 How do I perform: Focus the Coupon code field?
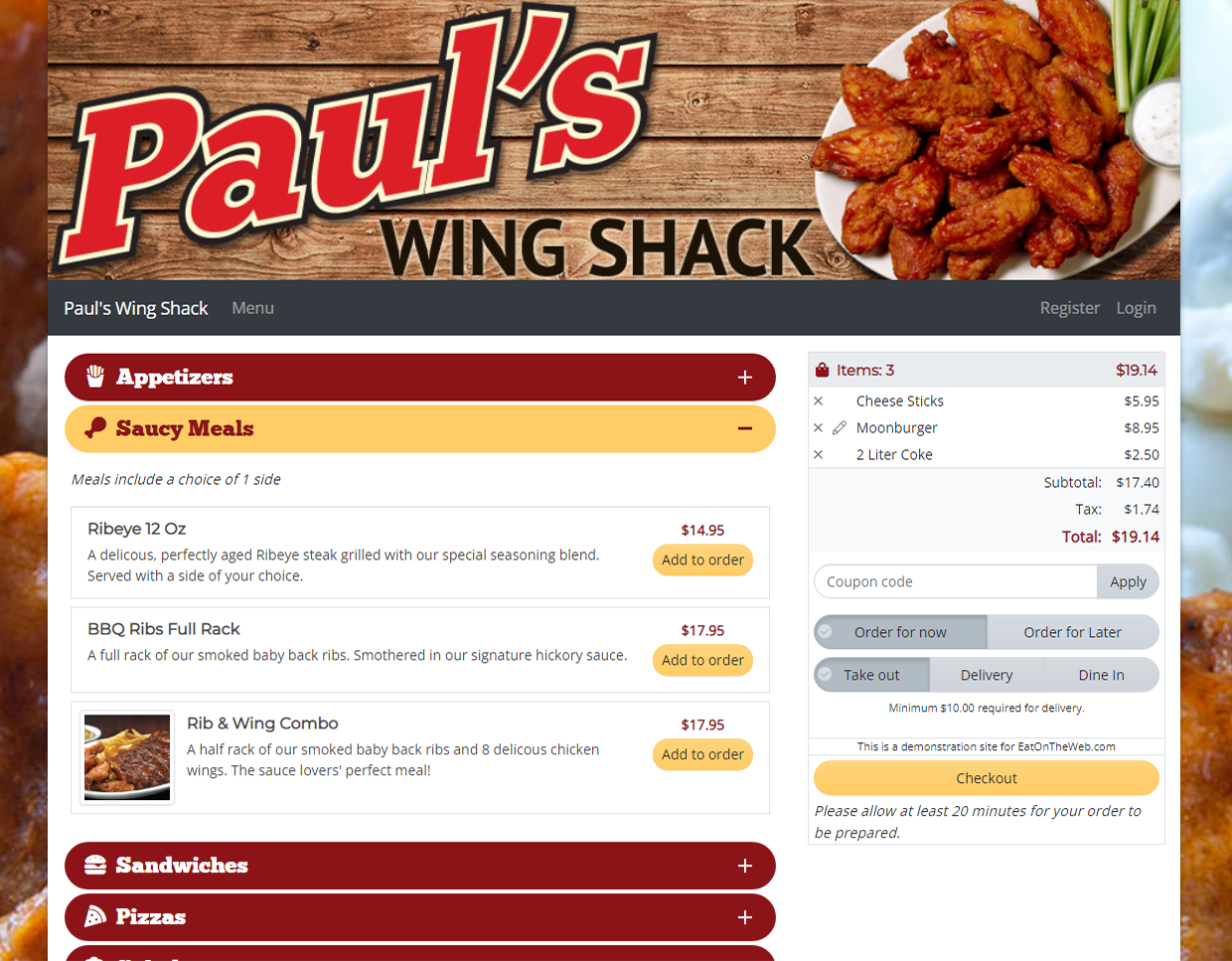pos(956,582)
